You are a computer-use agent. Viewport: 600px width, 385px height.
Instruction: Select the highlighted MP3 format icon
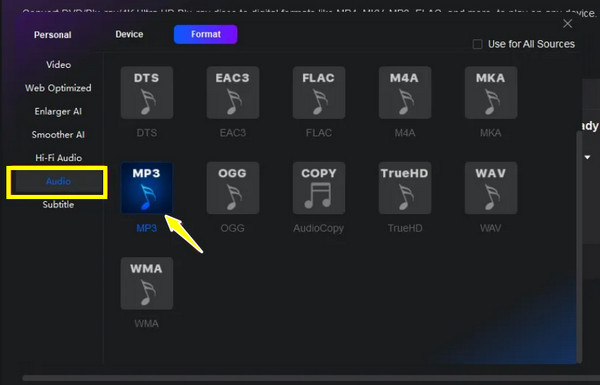(147, 188)
